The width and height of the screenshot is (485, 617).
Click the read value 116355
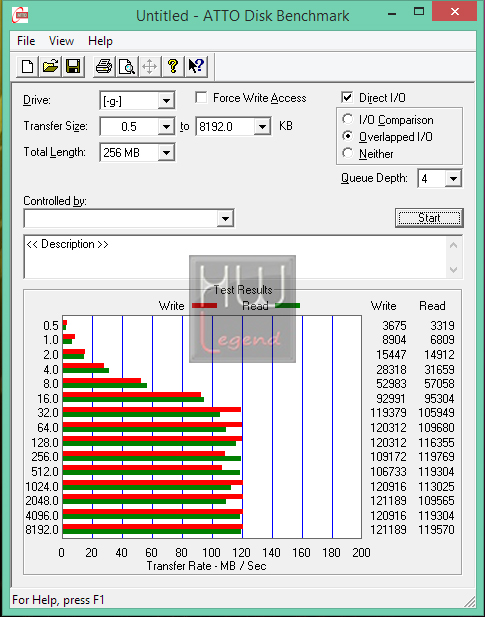point(436,443)
